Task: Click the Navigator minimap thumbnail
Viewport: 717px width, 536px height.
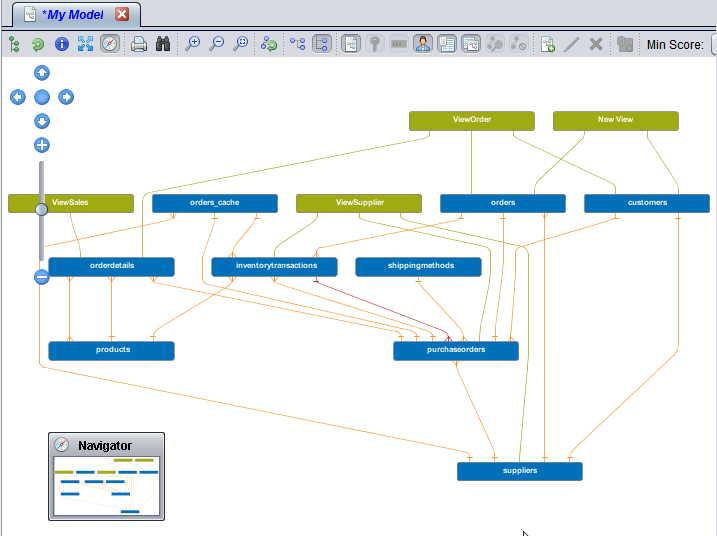Action: [106, 486]
